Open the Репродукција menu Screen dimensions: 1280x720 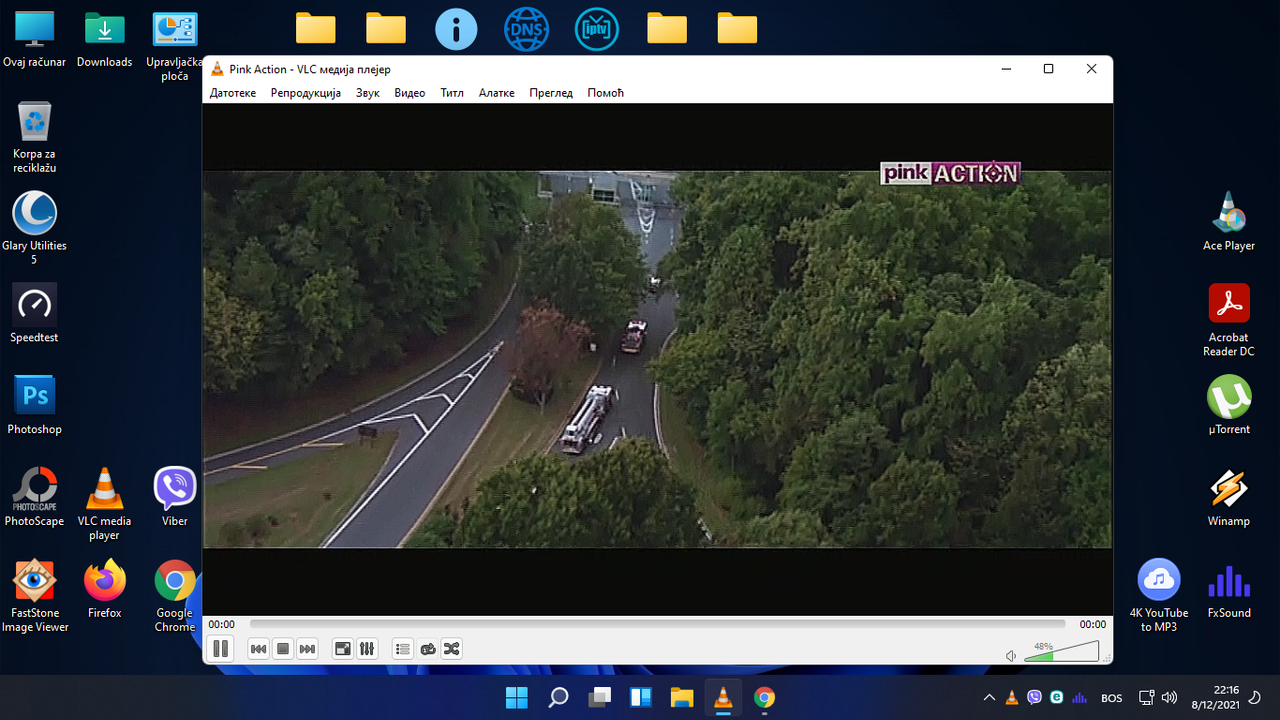coord(306,93)
